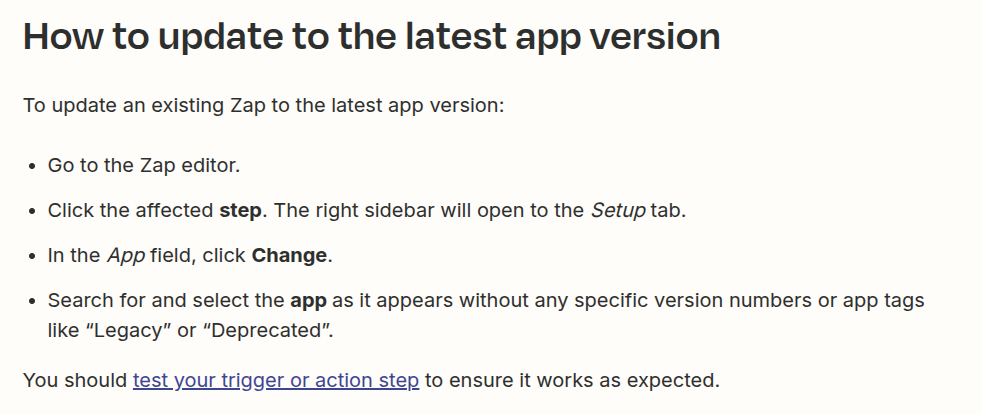Click the bullet dot before "Search for and select"
This screenshot has height=414, width=982.
(x=32, y=302)
